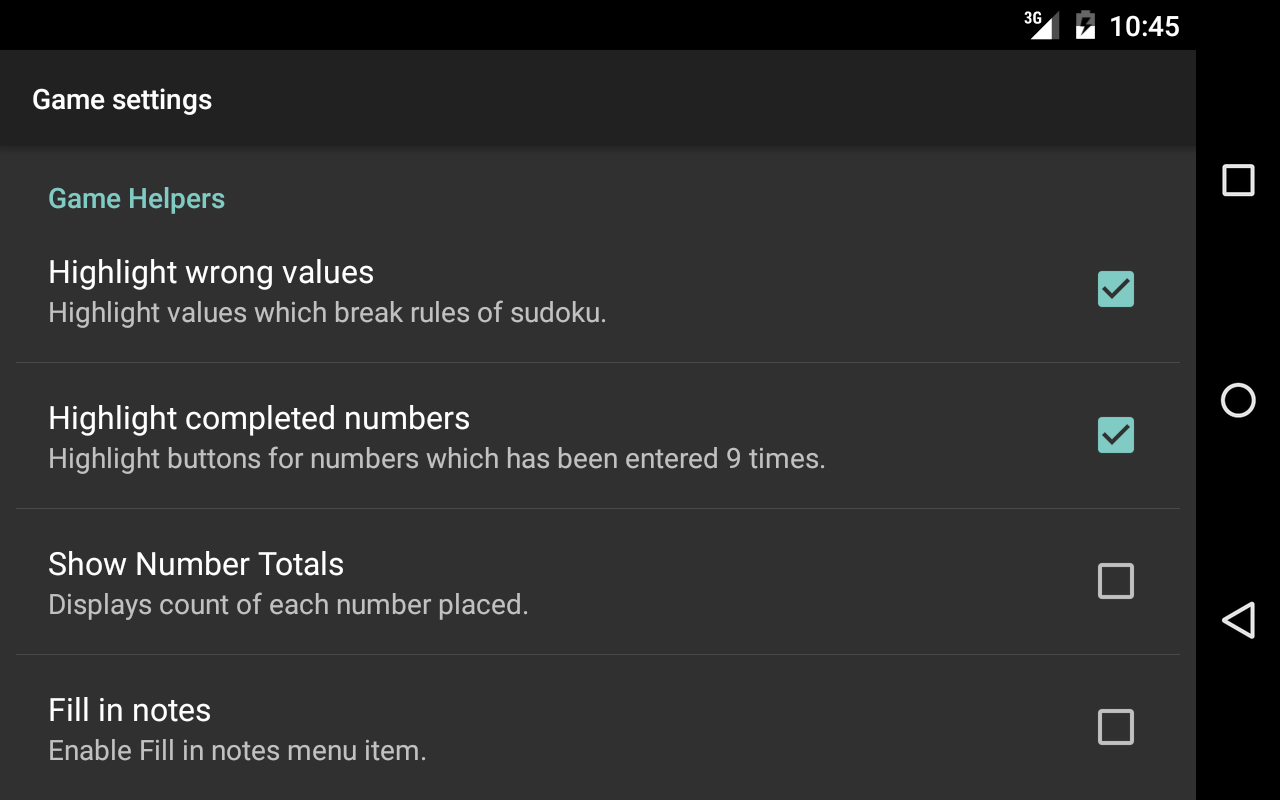This screenshot has width=1280, height=800.
Task: Tap the battery charging icon
Action: click(x=1085, y=25)
